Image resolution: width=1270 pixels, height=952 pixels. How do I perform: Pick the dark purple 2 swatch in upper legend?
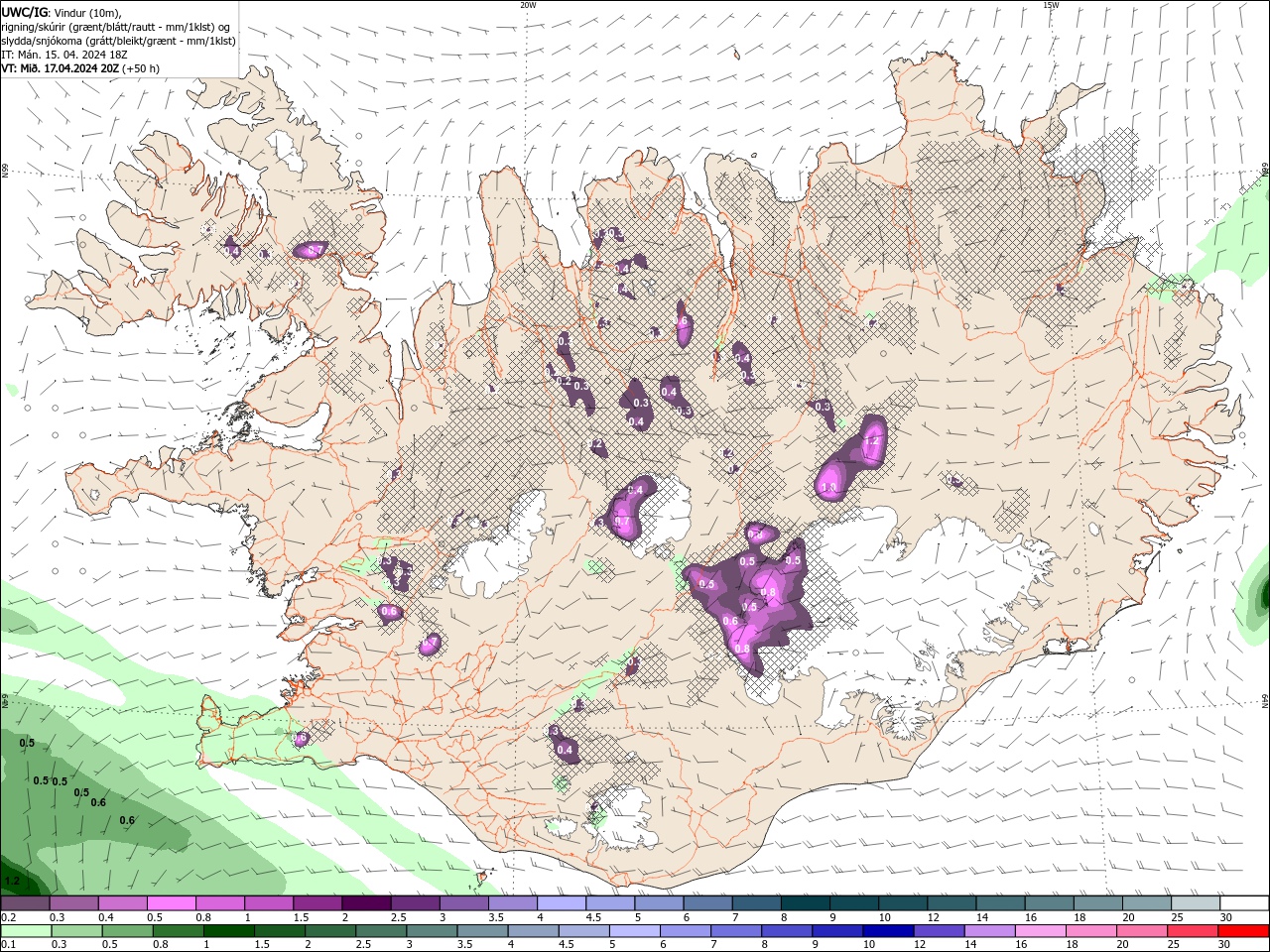(365, 903)
